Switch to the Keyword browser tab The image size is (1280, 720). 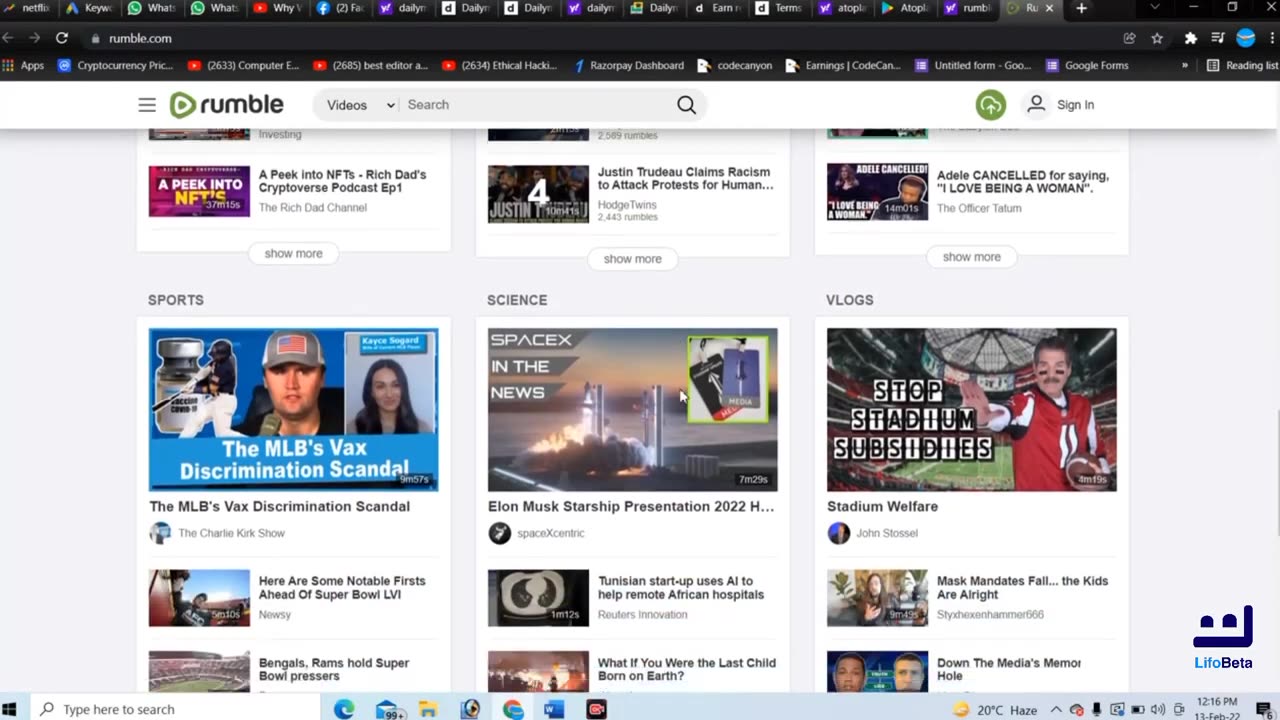tap(91, 8)
